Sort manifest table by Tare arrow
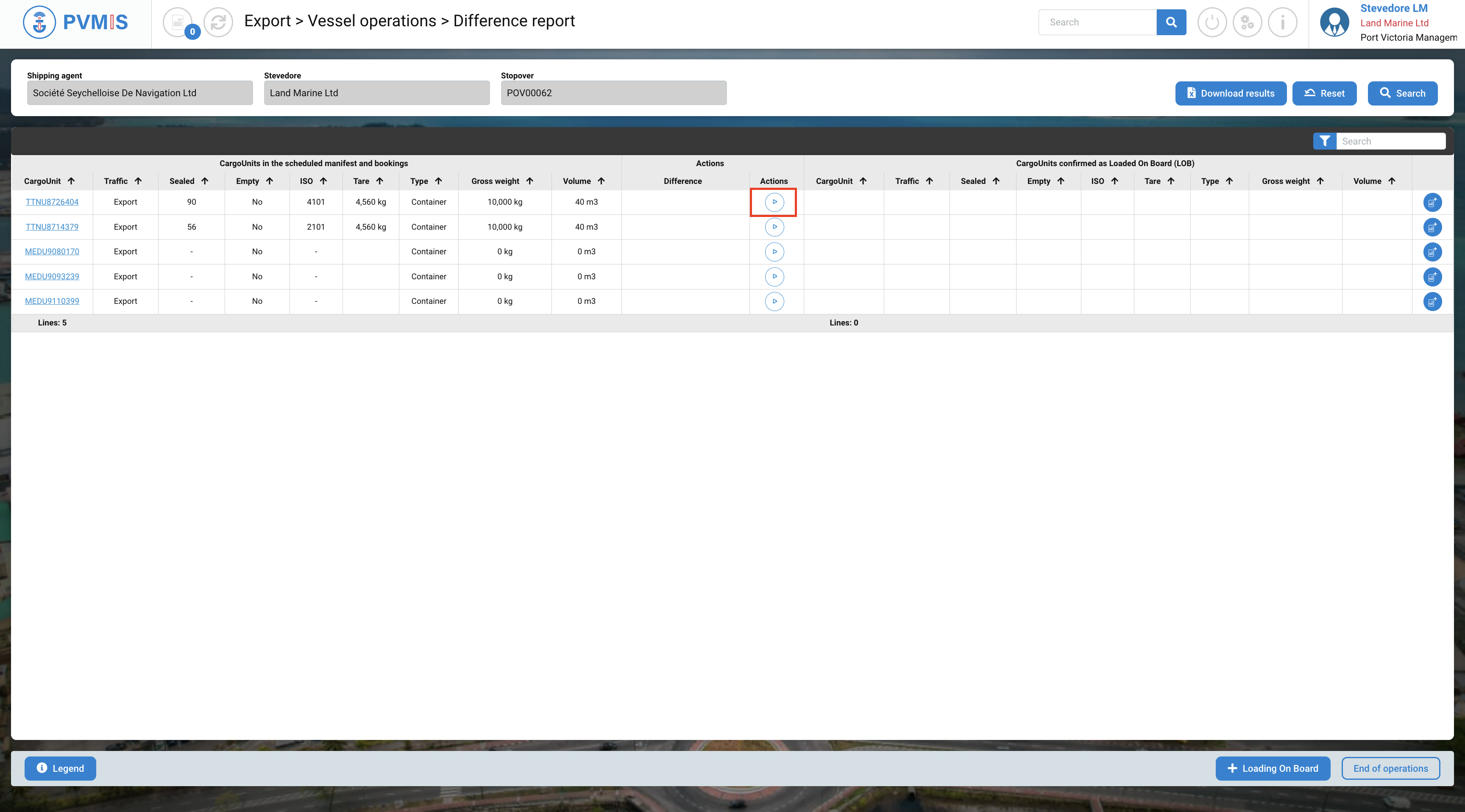 [x=379, y=181]
